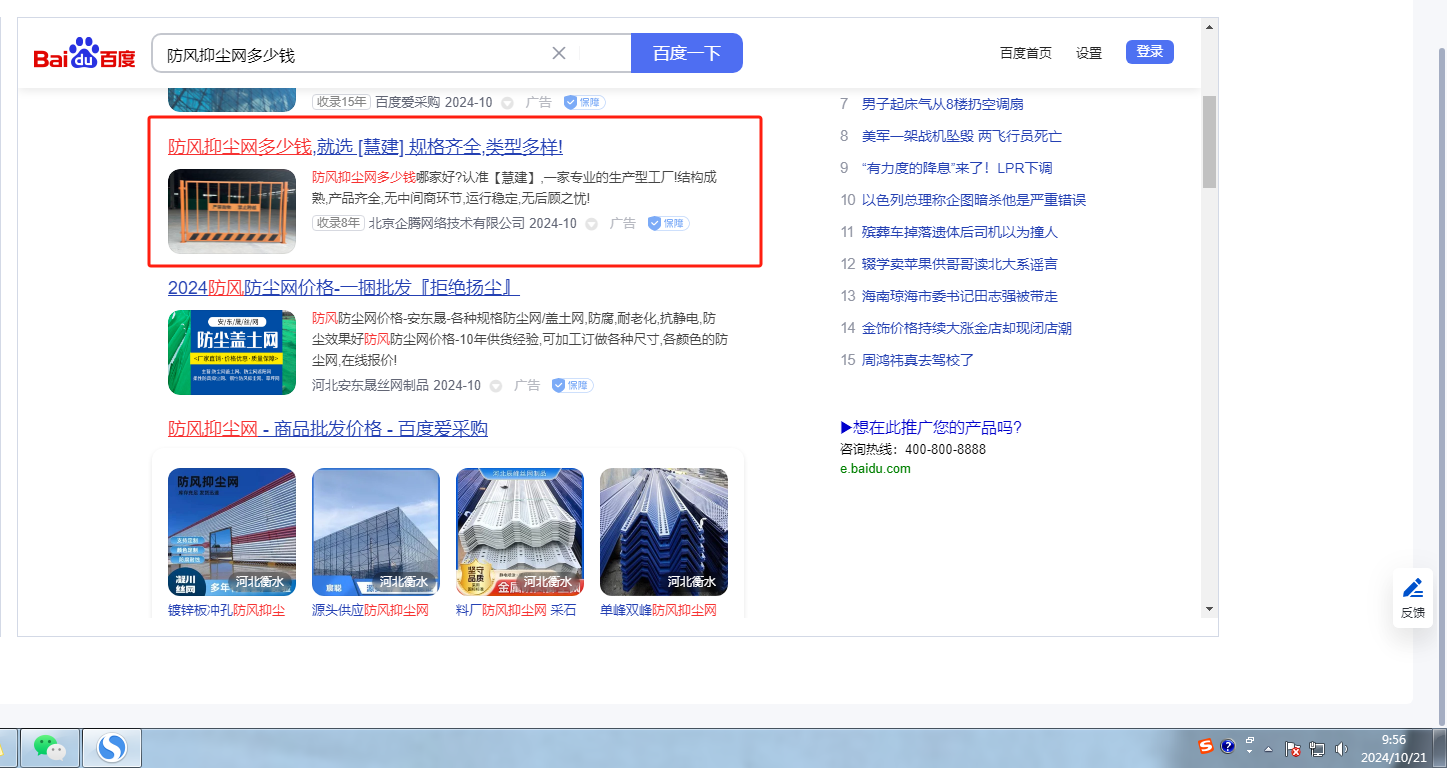Open hot search 辍学卖苹果供哥哥读北大系谣言
This screenshot has width=1447, height=768.
(960, 264)
